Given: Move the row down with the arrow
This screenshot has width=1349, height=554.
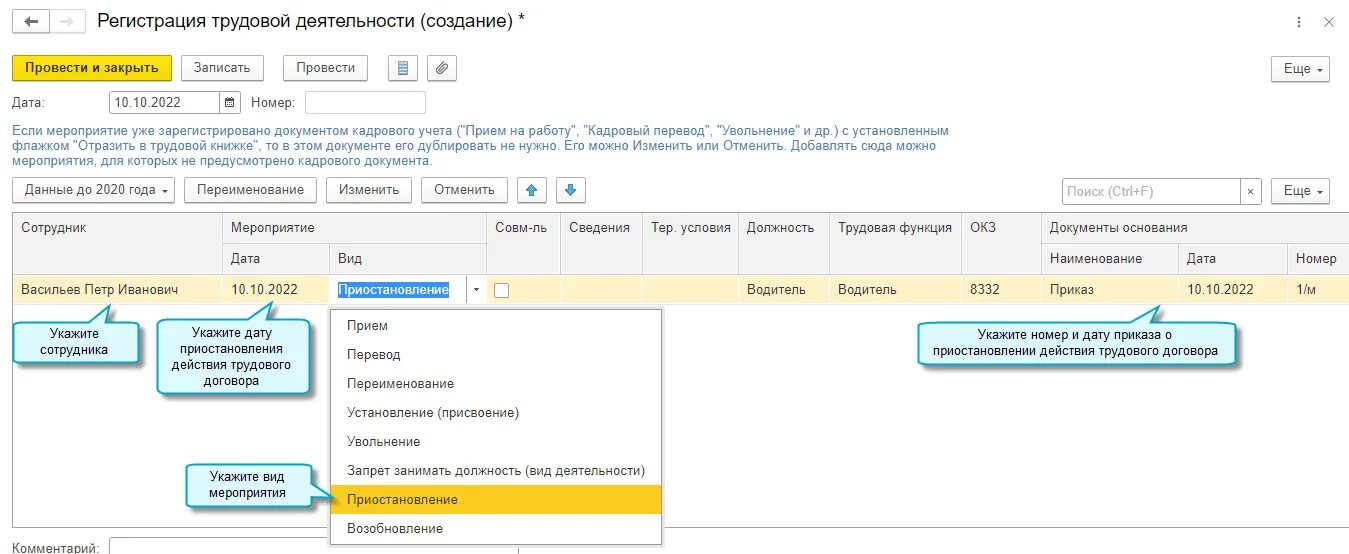Looking at the screenshot, I should click(570, 190).
